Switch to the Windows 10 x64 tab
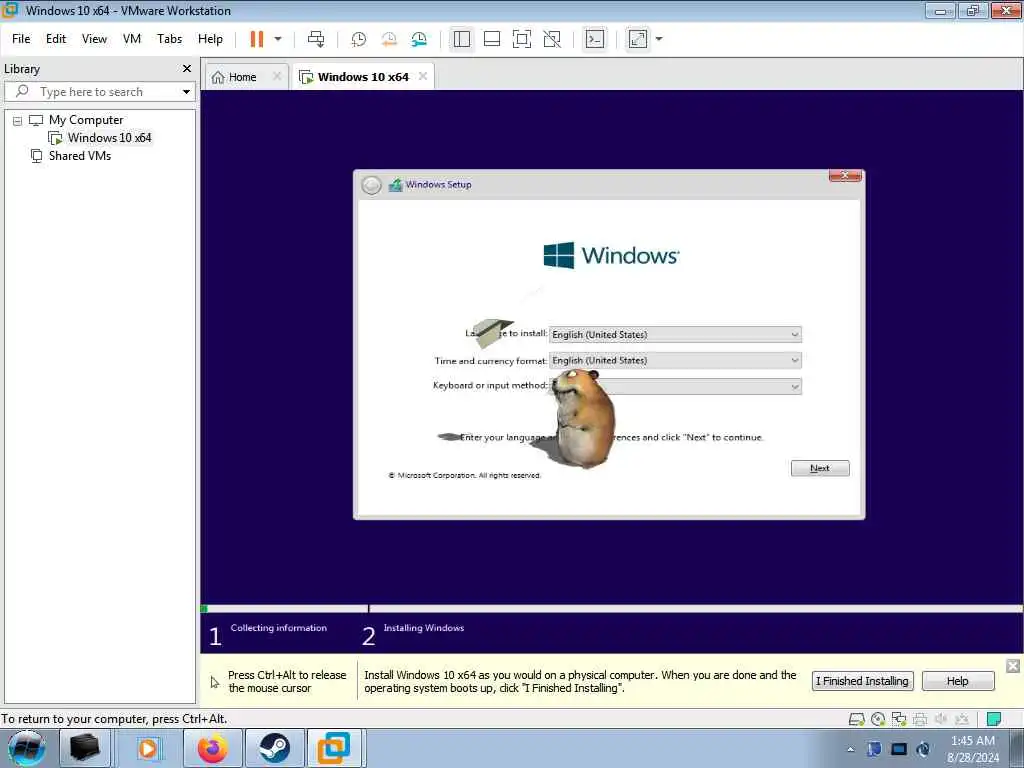This screenshot has height=768, width=1024. pyautogui.click(x=363, y=77)
